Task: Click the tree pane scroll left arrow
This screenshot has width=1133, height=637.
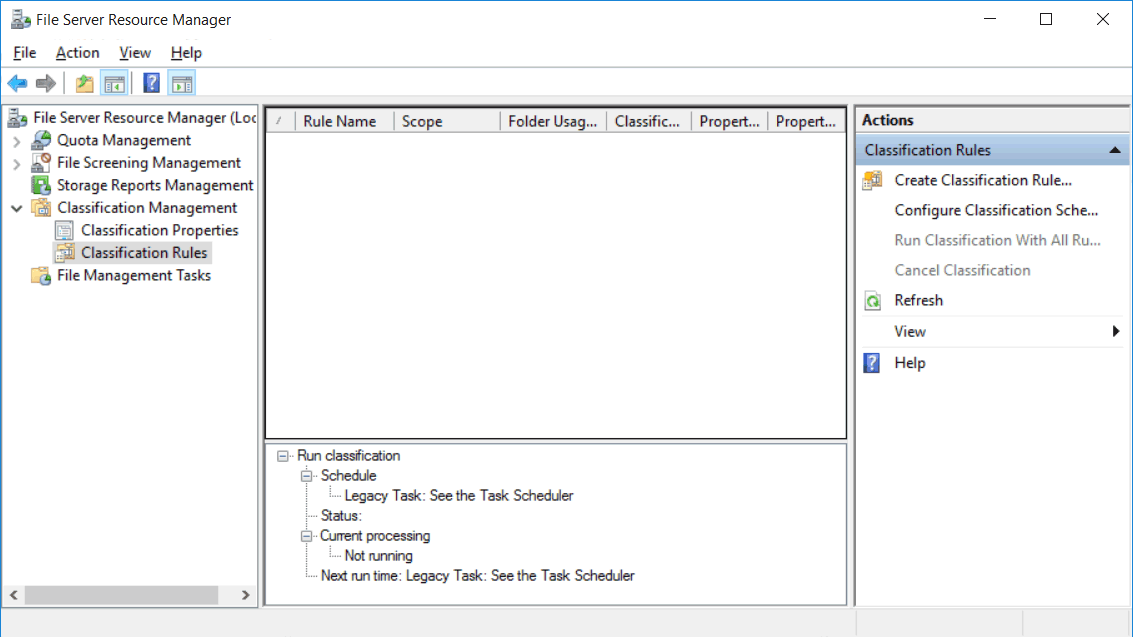Action: [x=14, y=595]
